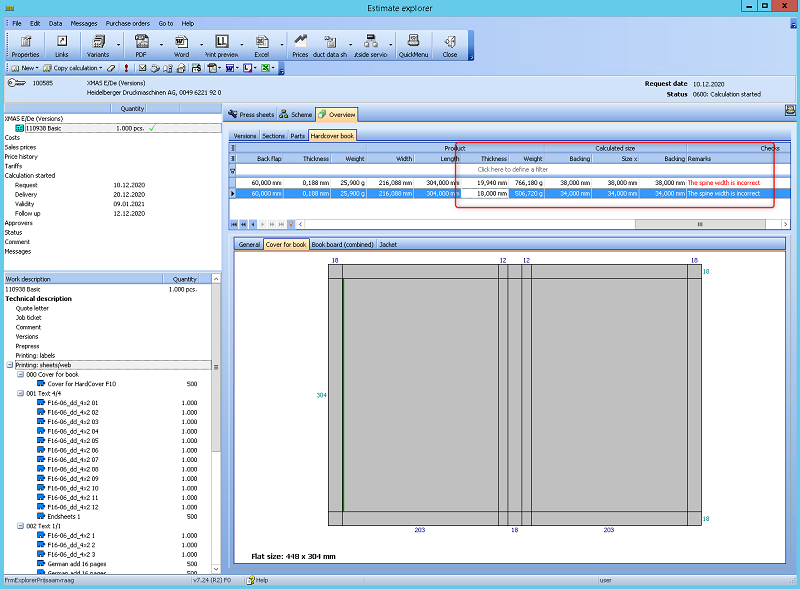
Task: Open the Outside service icon
Action: tap(371, 45)
